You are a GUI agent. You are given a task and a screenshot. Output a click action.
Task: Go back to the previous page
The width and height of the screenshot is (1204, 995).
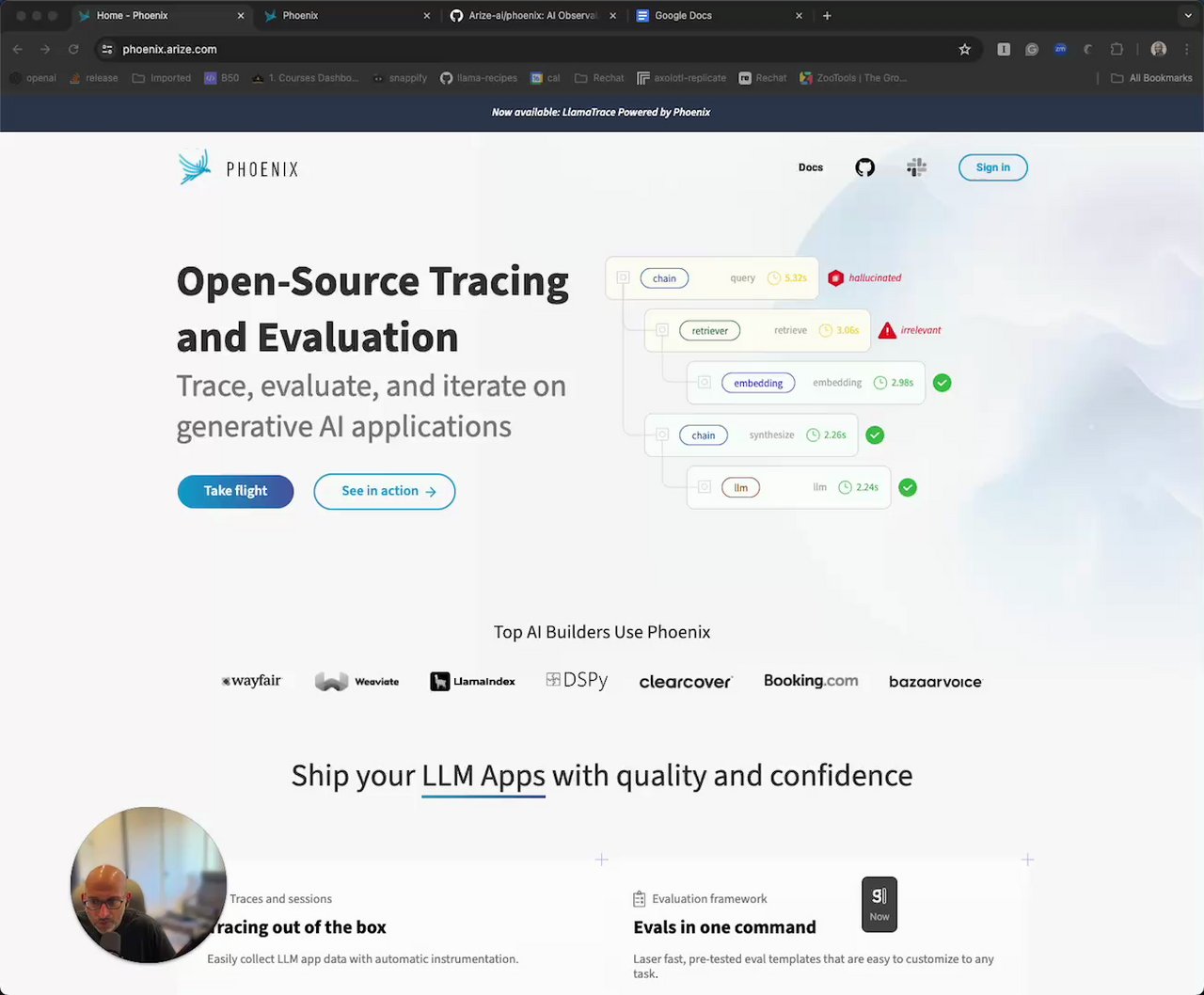18,49
